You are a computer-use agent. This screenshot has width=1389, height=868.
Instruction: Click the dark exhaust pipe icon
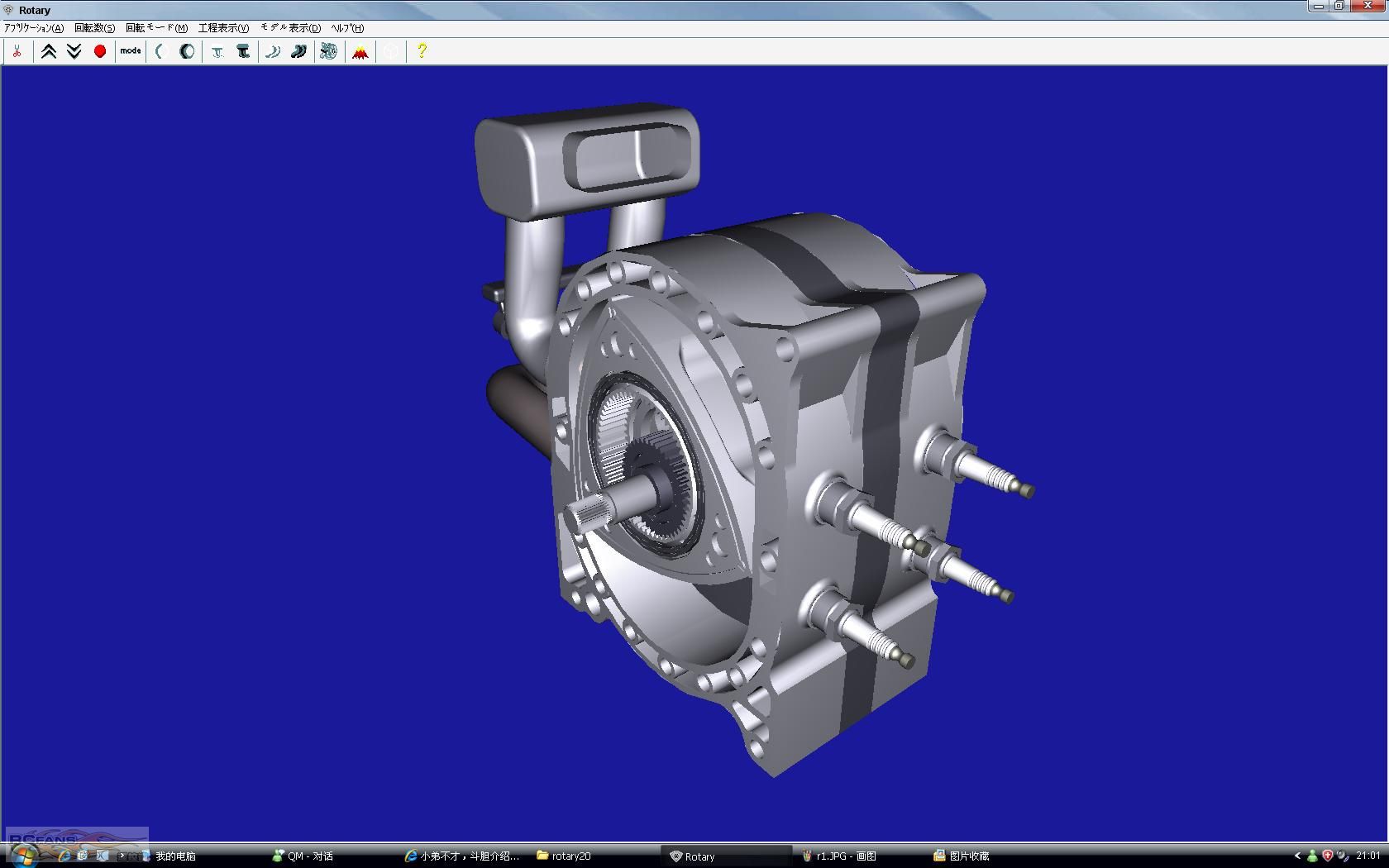coord(298,51)
